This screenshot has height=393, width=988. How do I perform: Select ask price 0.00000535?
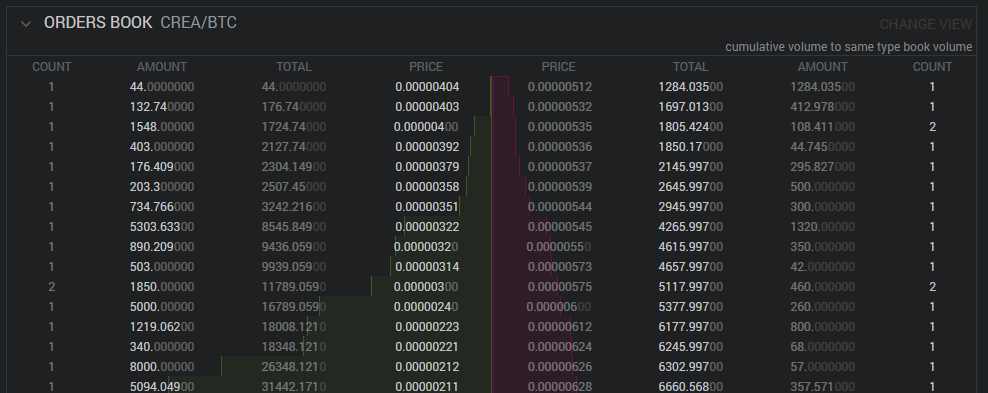pos(560,127)
